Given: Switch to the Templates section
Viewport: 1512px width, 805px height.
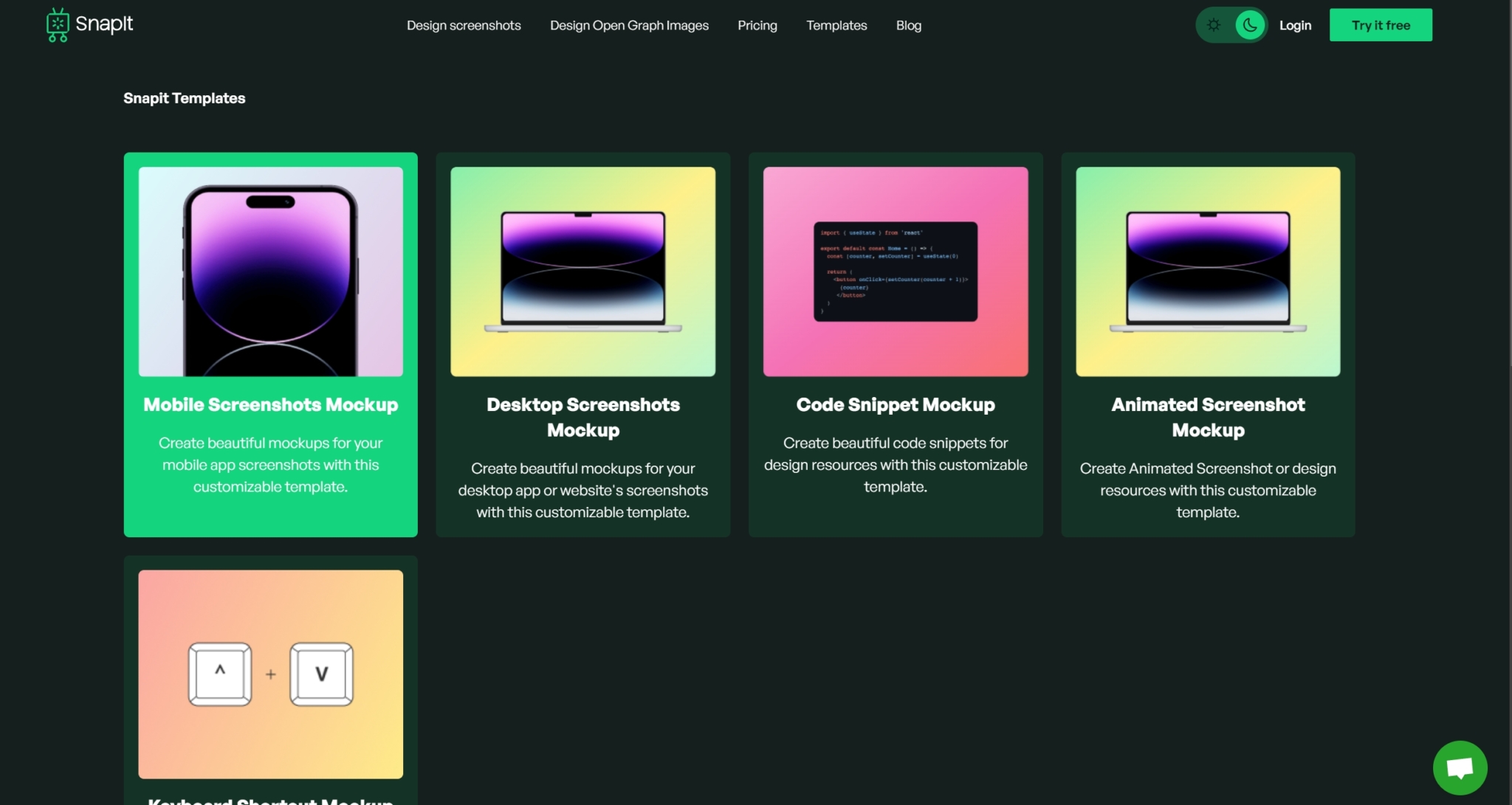Looking at the screenshot, I should (836, 24).
